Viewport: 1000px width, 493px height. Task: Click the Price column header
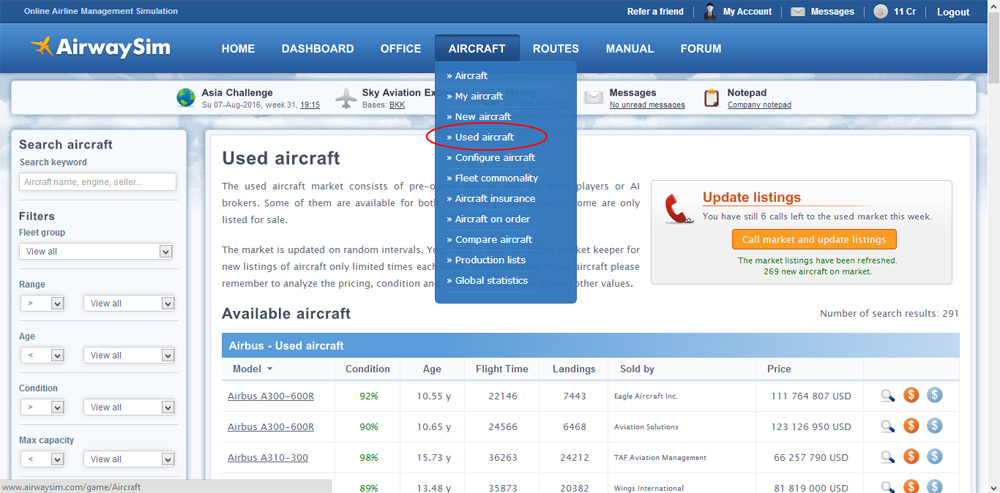point(779,369)
